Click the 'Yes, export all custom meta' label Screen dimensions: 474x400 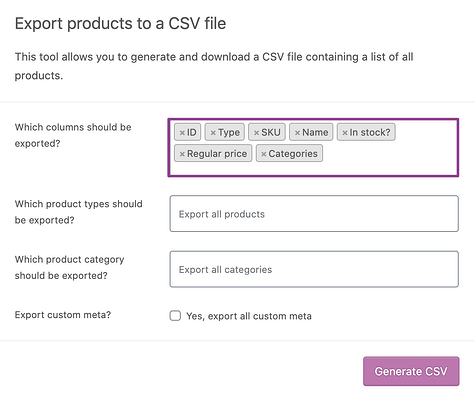[249, 316]
